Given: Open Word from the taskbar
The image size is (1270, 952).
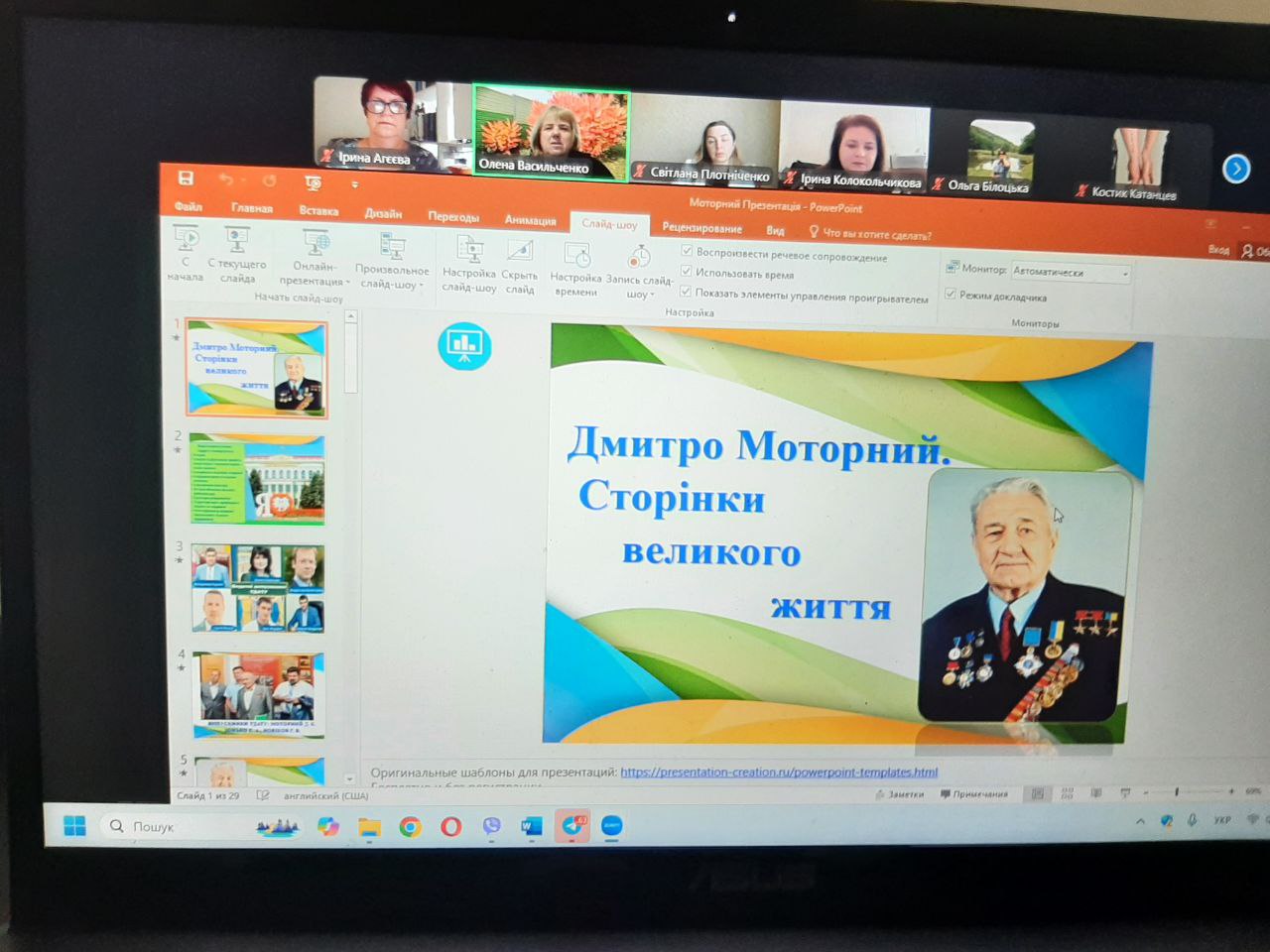Looking at the screenshot, I should [532, 827].
